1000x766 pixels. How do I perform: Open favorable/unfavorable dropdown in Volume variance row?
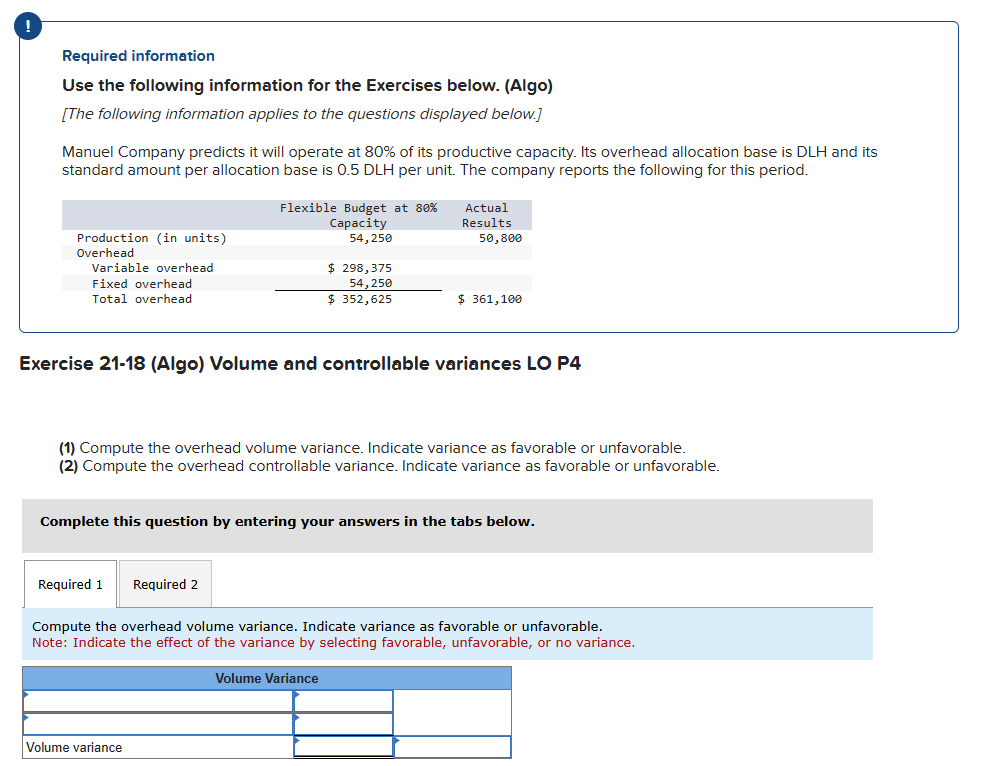452,747
